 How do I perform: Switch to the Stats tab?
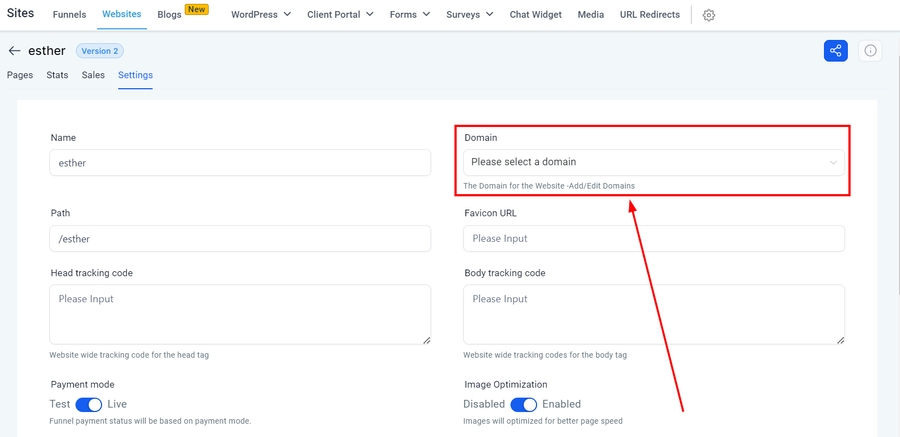tap(57, 75)
